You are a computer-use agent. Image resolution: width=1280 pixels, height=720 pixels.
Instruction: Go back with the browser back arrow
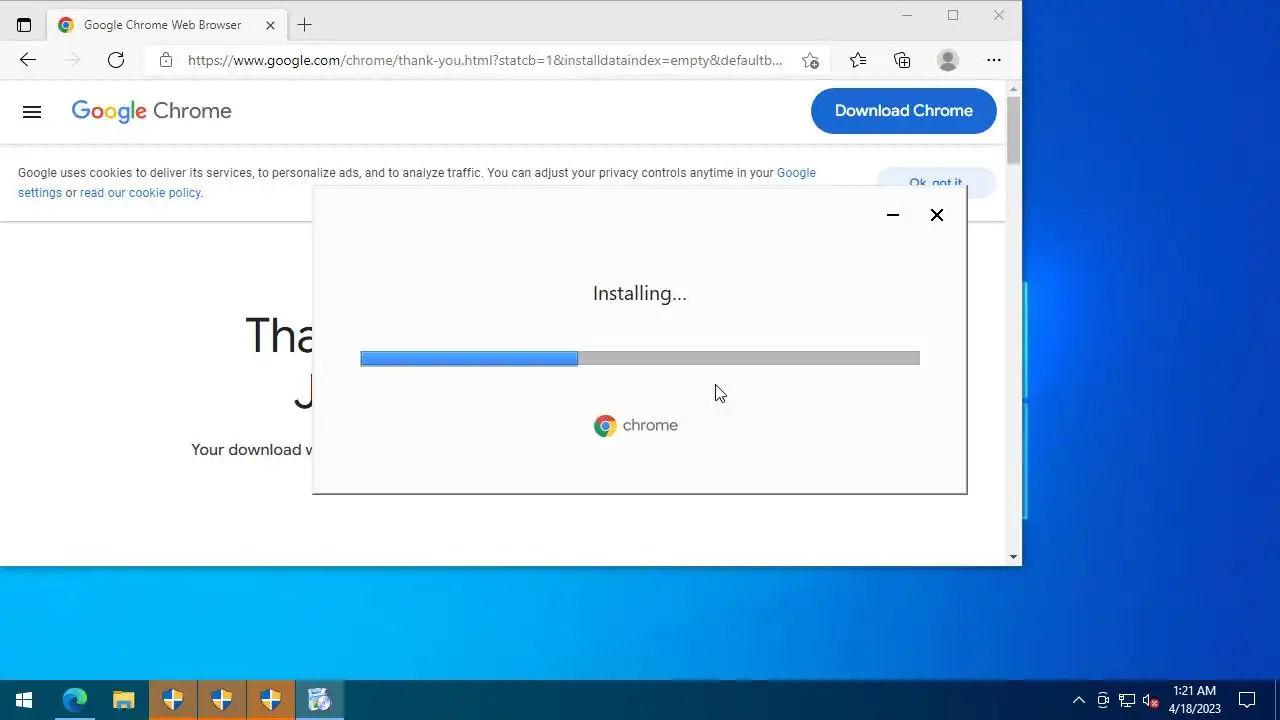pyautogui.click(x=28, y=60)
